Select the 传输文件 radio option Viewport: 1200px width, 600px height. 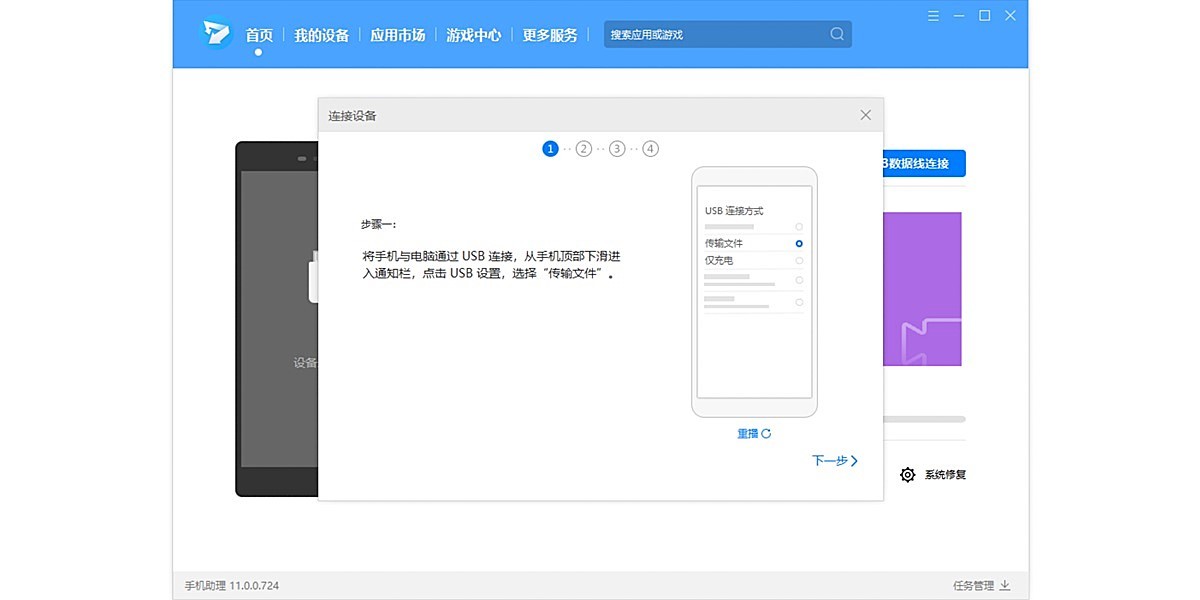(x=798, y=242)
